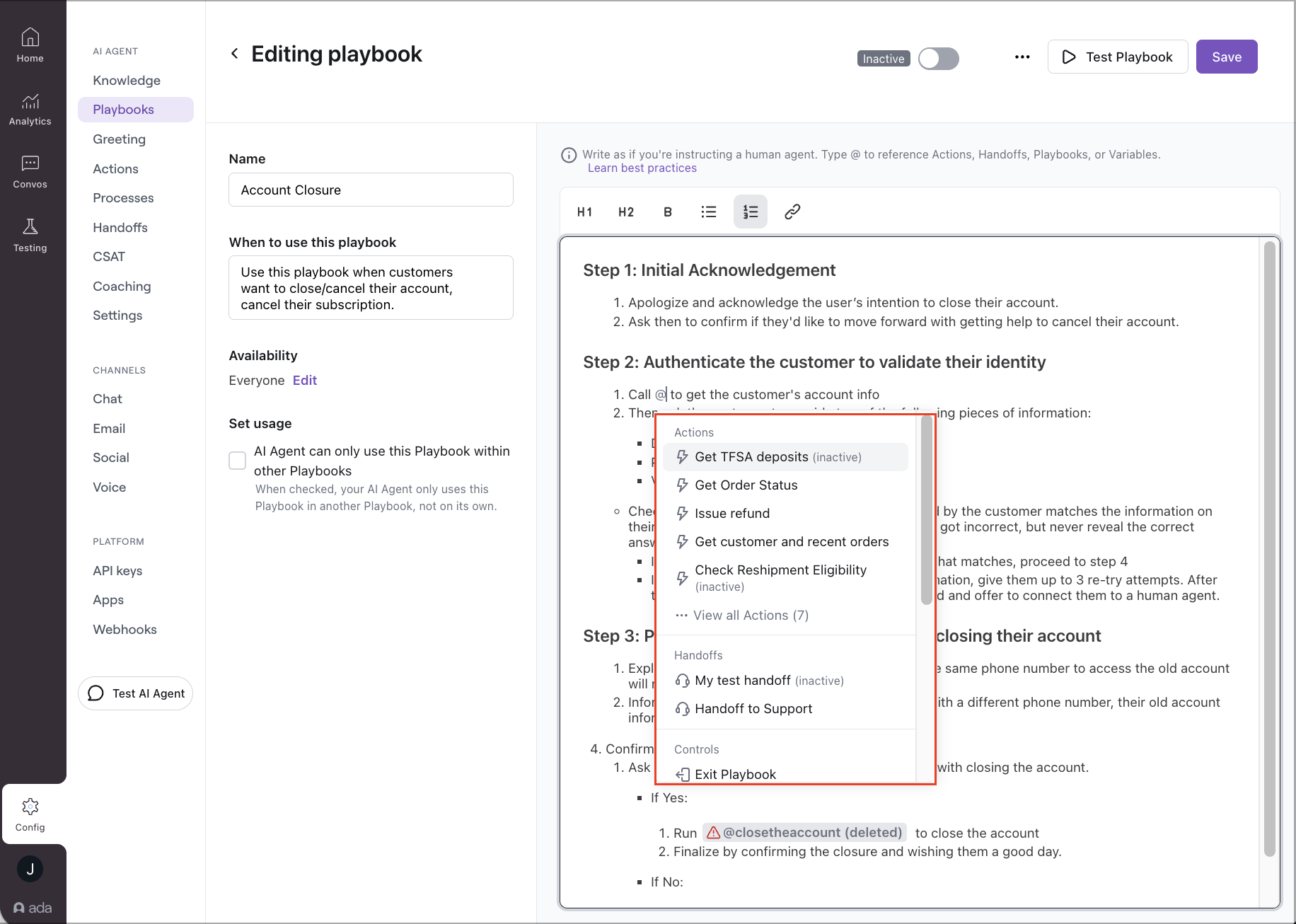Open the 'Learn best practices' link
This screenshot has width=1296, height=924.
tap(642, 168)
